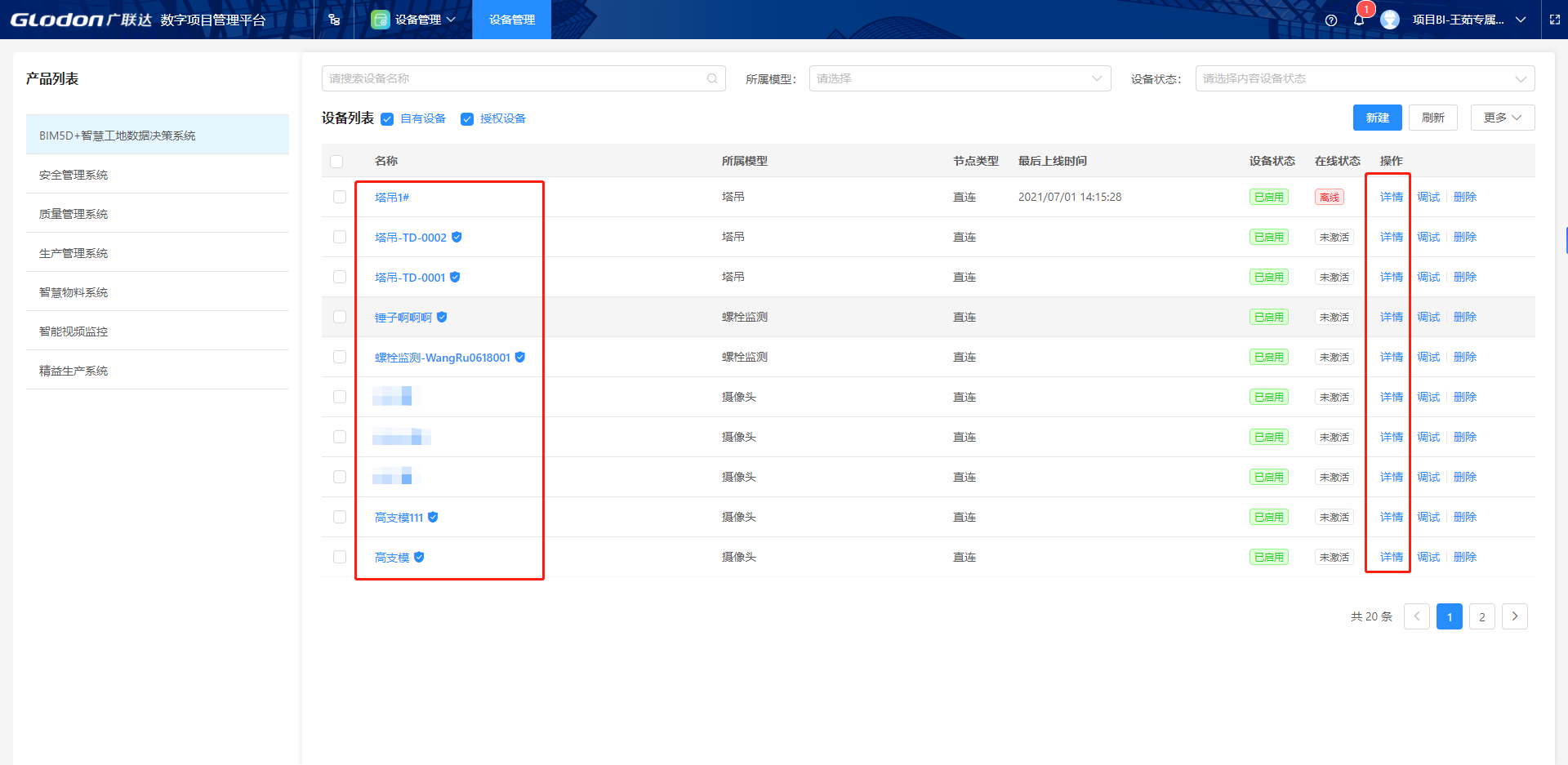The image size is (1568, 765).
Task: Focus the device name search field
Action: click(x=514, y=78)
